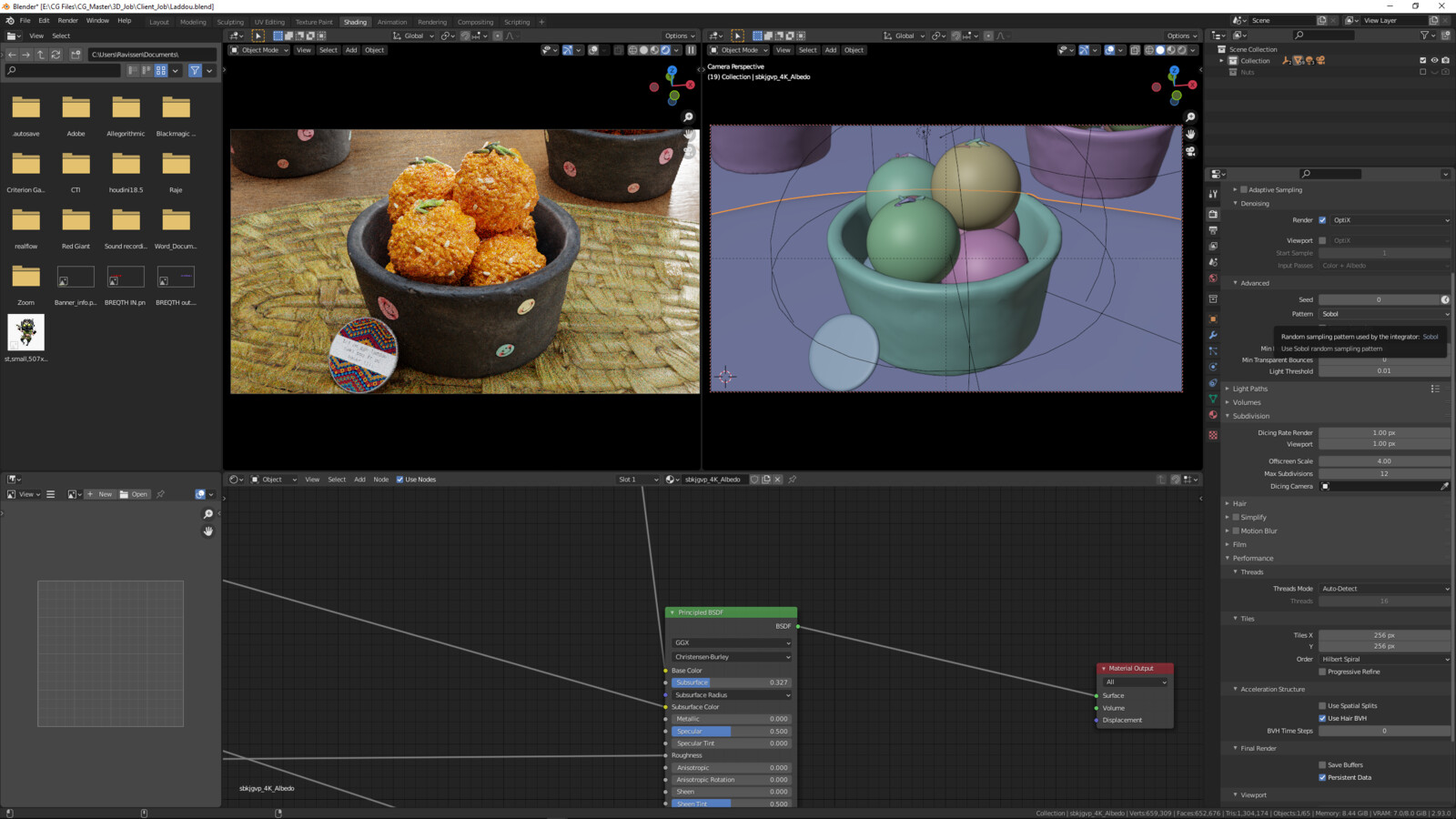Open the Modifiers wrench properties tab

[x=1213, y=335]
